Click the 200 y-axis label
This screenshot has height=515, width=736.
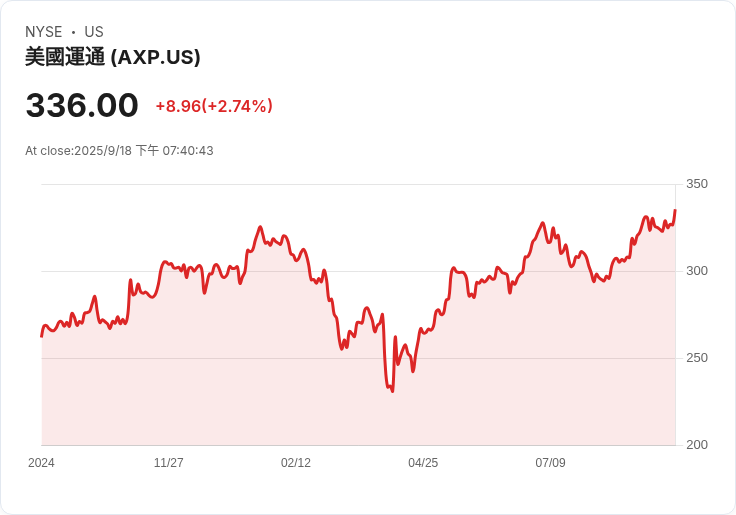pos(697,445)
